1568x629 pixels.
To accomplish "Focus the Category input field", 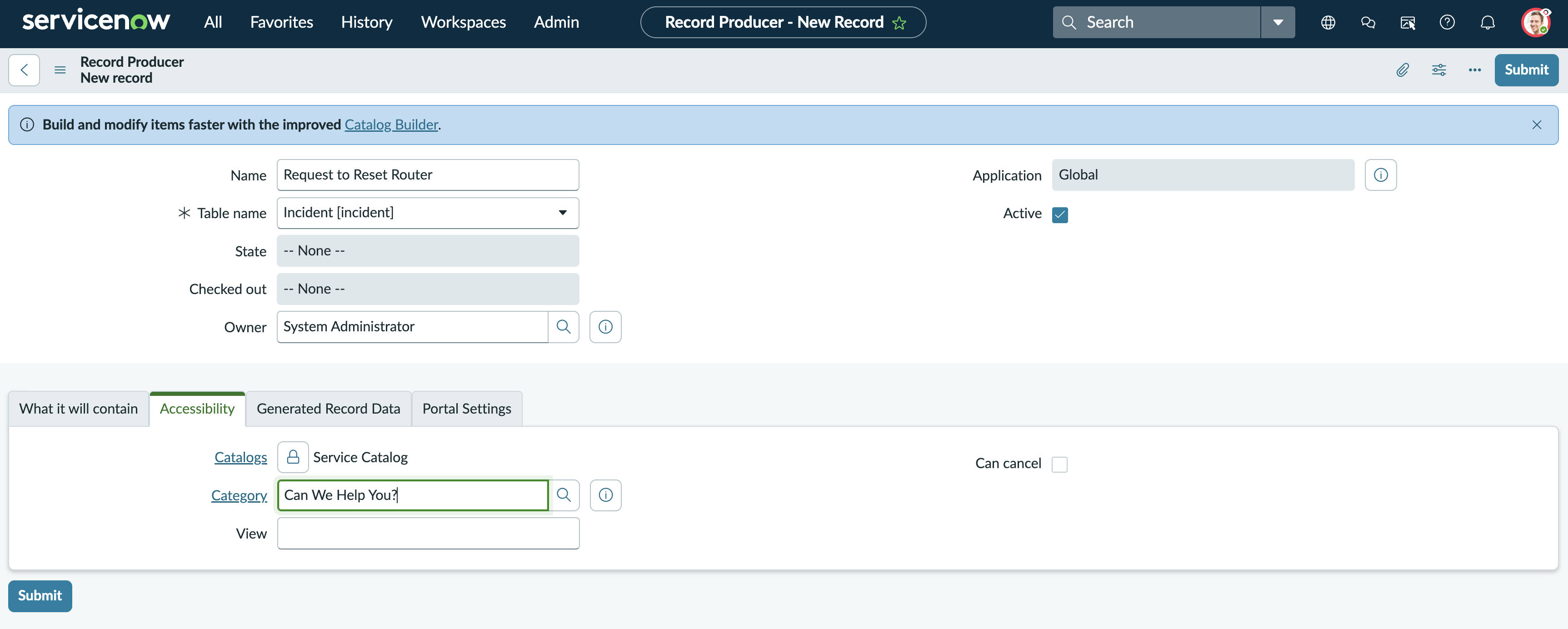I will click(413, 495).
